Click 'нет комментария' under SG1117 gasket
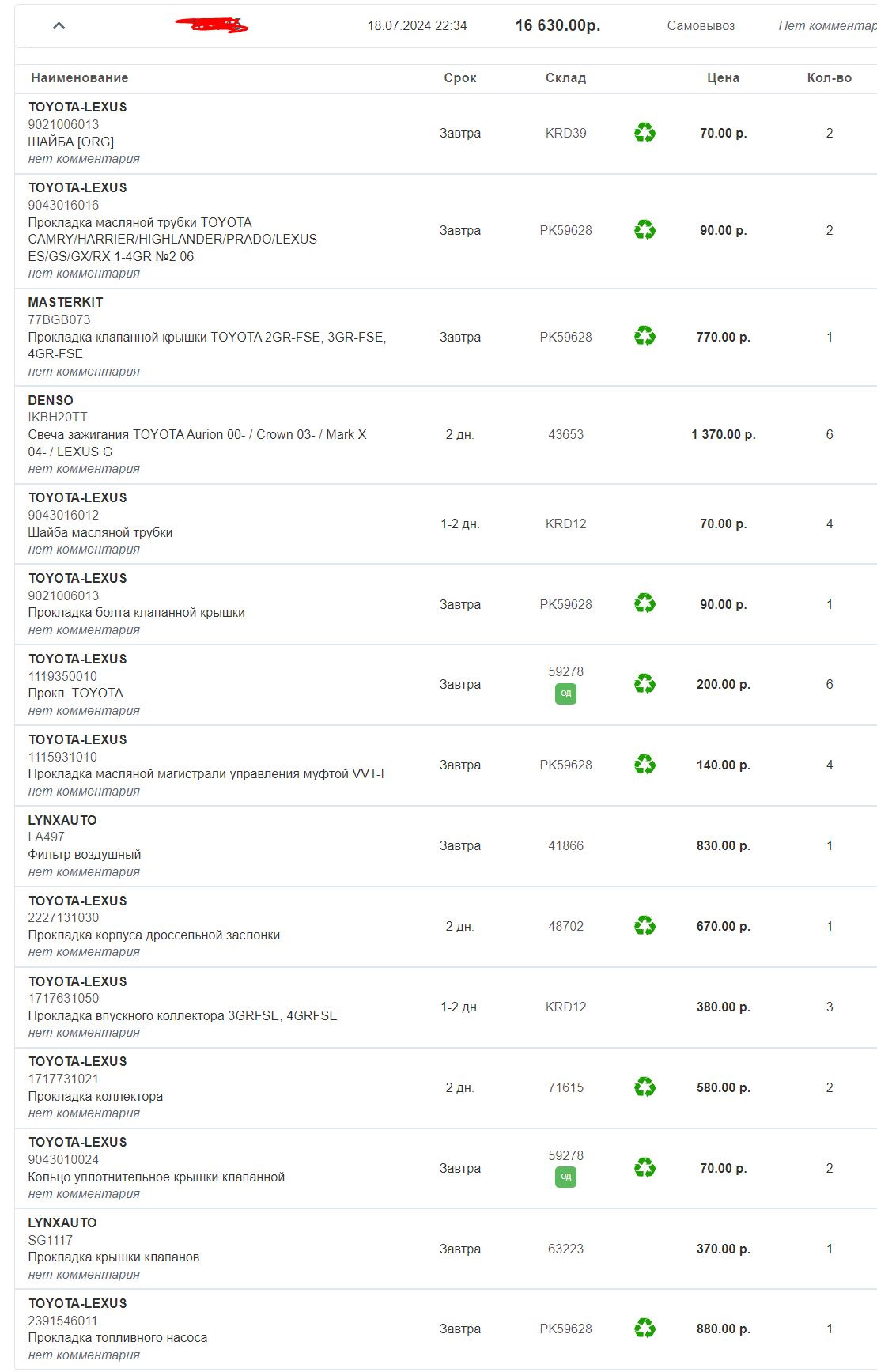This screenshot has width=877, height=1372. tap(84, 1274)
